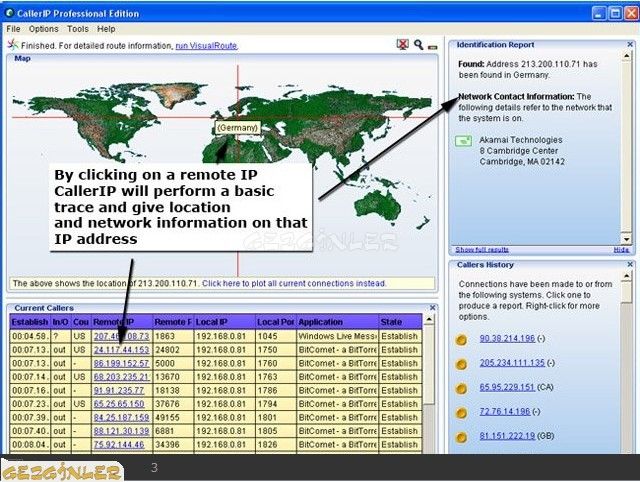Open the Options menu
Image resolution: width=640 pixels, height=482 pixels.
[44, 29]
